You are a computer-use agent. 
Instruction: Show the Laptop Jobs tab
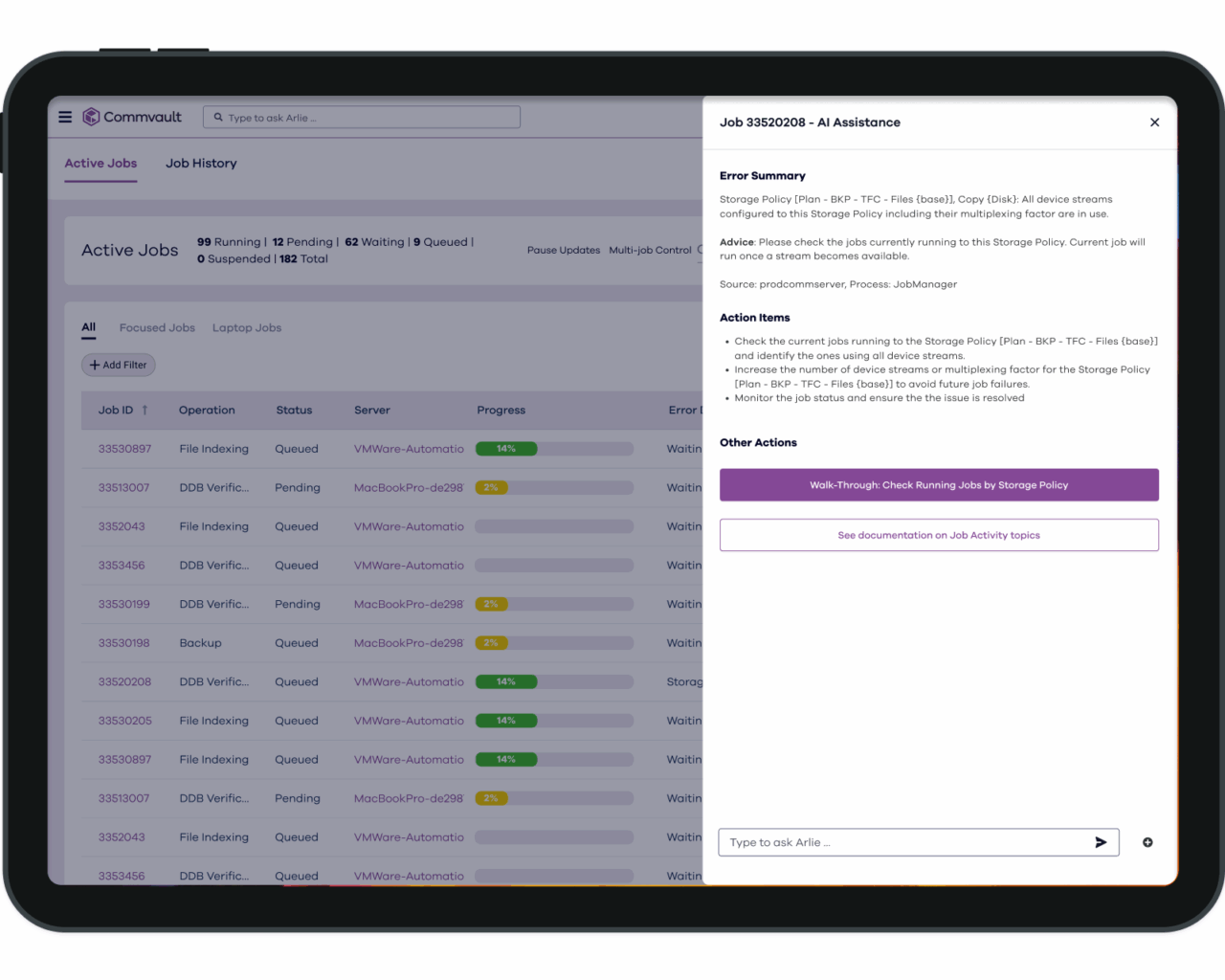tap(247, 327)
